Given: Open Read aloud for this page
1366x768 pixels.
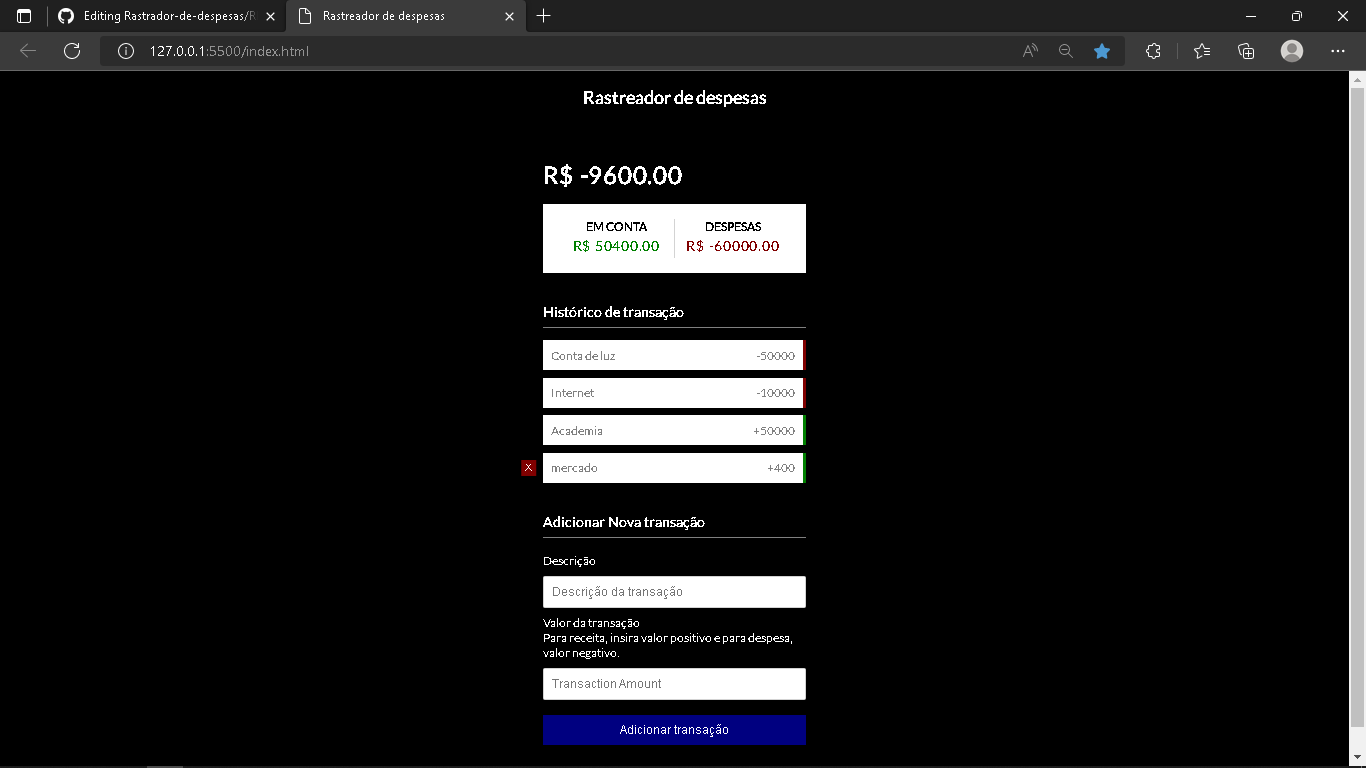Looking at the screenshot, I should coord(1029,50).
